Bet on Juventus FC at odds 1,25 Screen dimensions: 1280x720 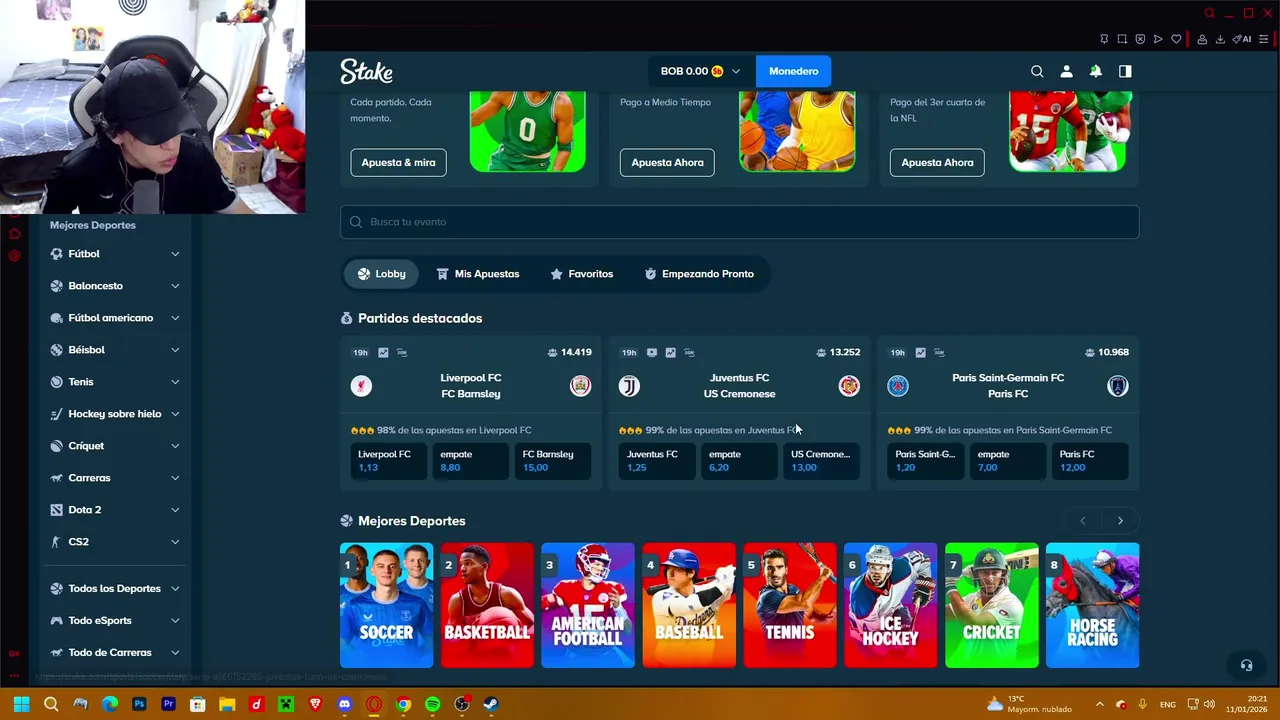point(657,461)
